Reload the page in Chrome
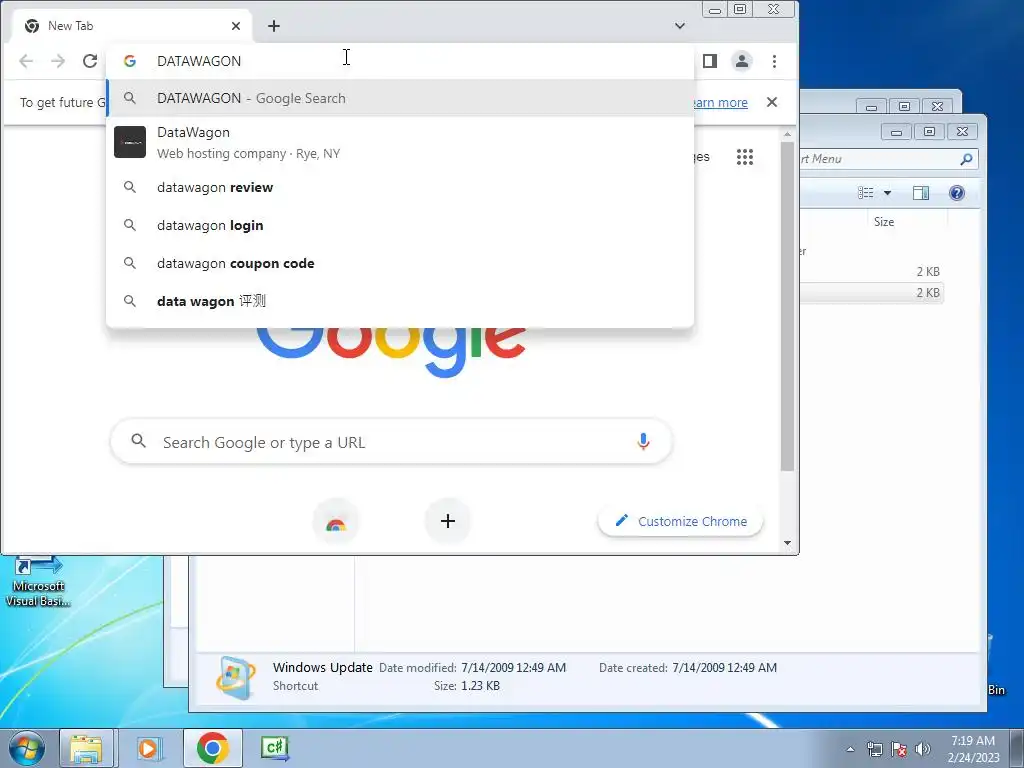 (90, 61)
